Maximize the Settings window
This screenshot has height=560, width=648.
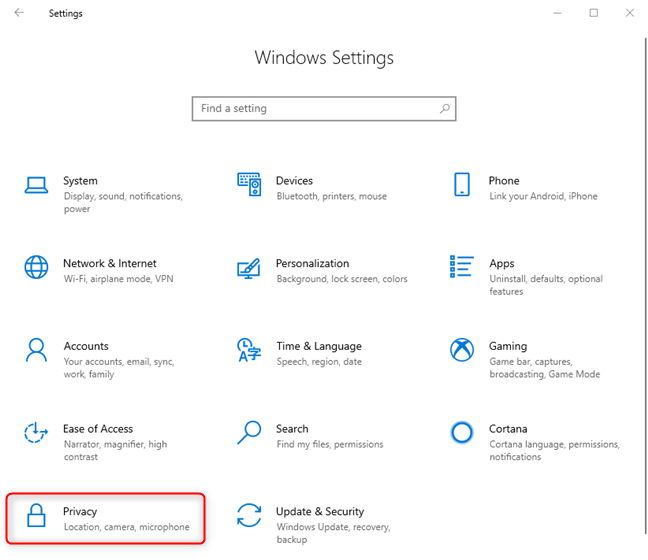tap(593, 13)
